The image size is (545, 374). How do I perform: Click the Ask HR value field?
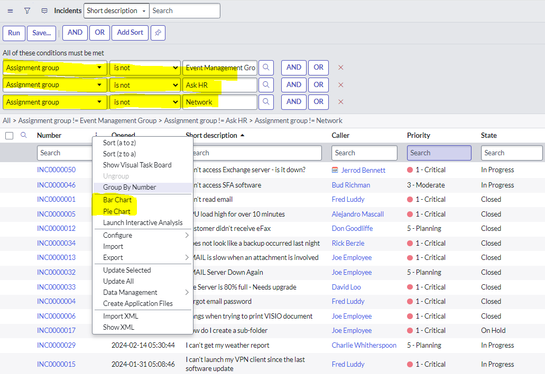pyautogui.click(x=220, y=84)
